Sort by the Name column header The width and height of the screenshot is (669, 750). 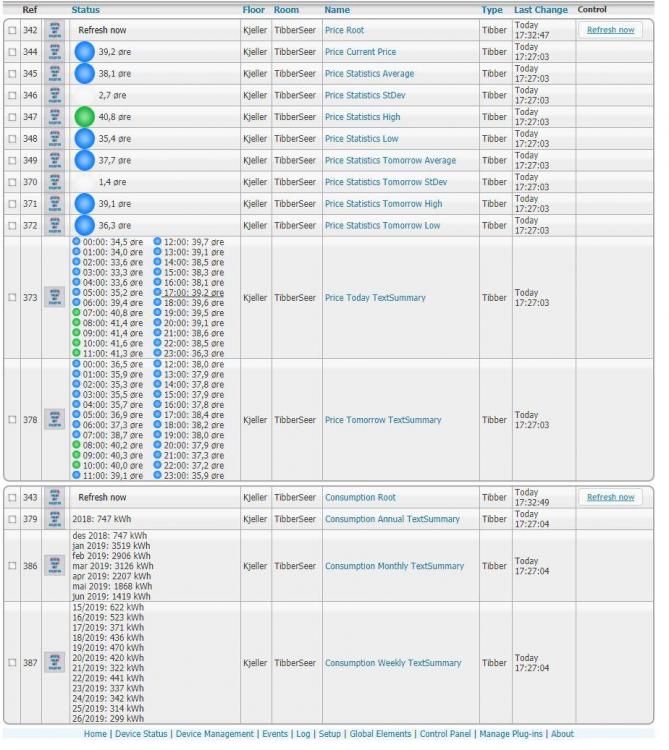[337, 10]
